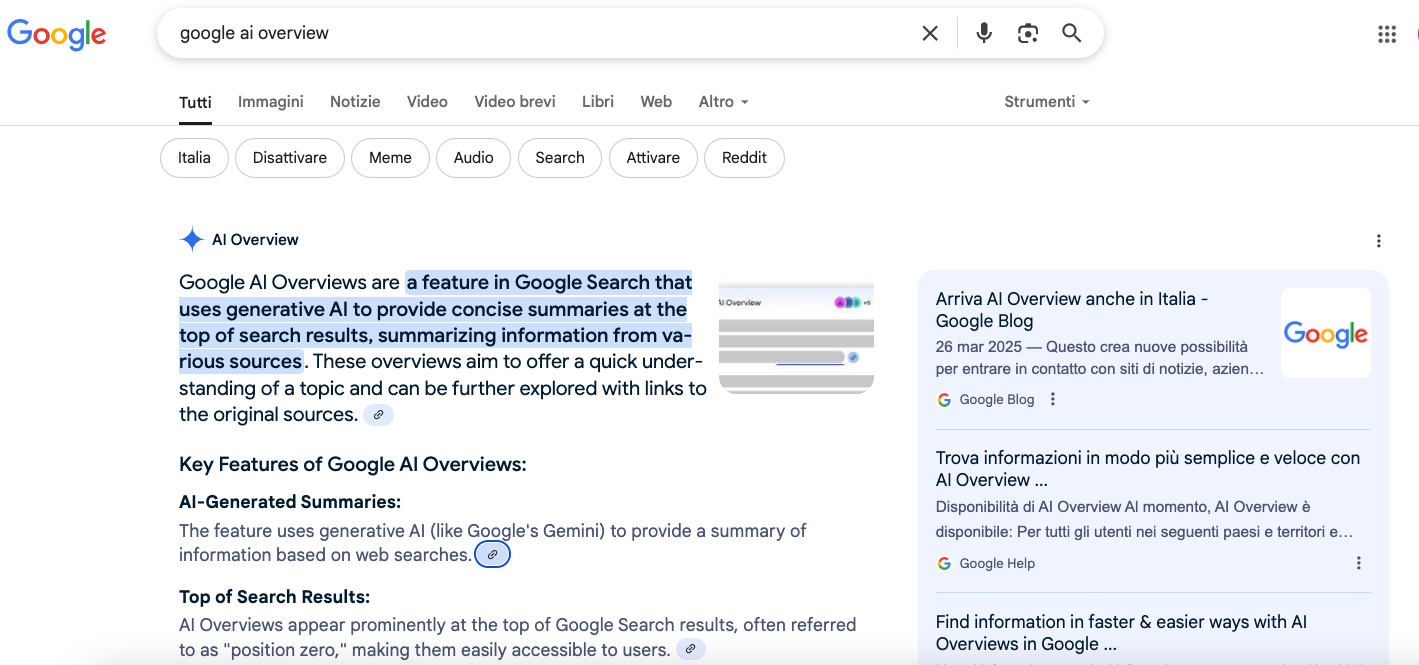Select the Tutti tab
The height and width of the screenshot is (665, 1419).
[195, 102]
